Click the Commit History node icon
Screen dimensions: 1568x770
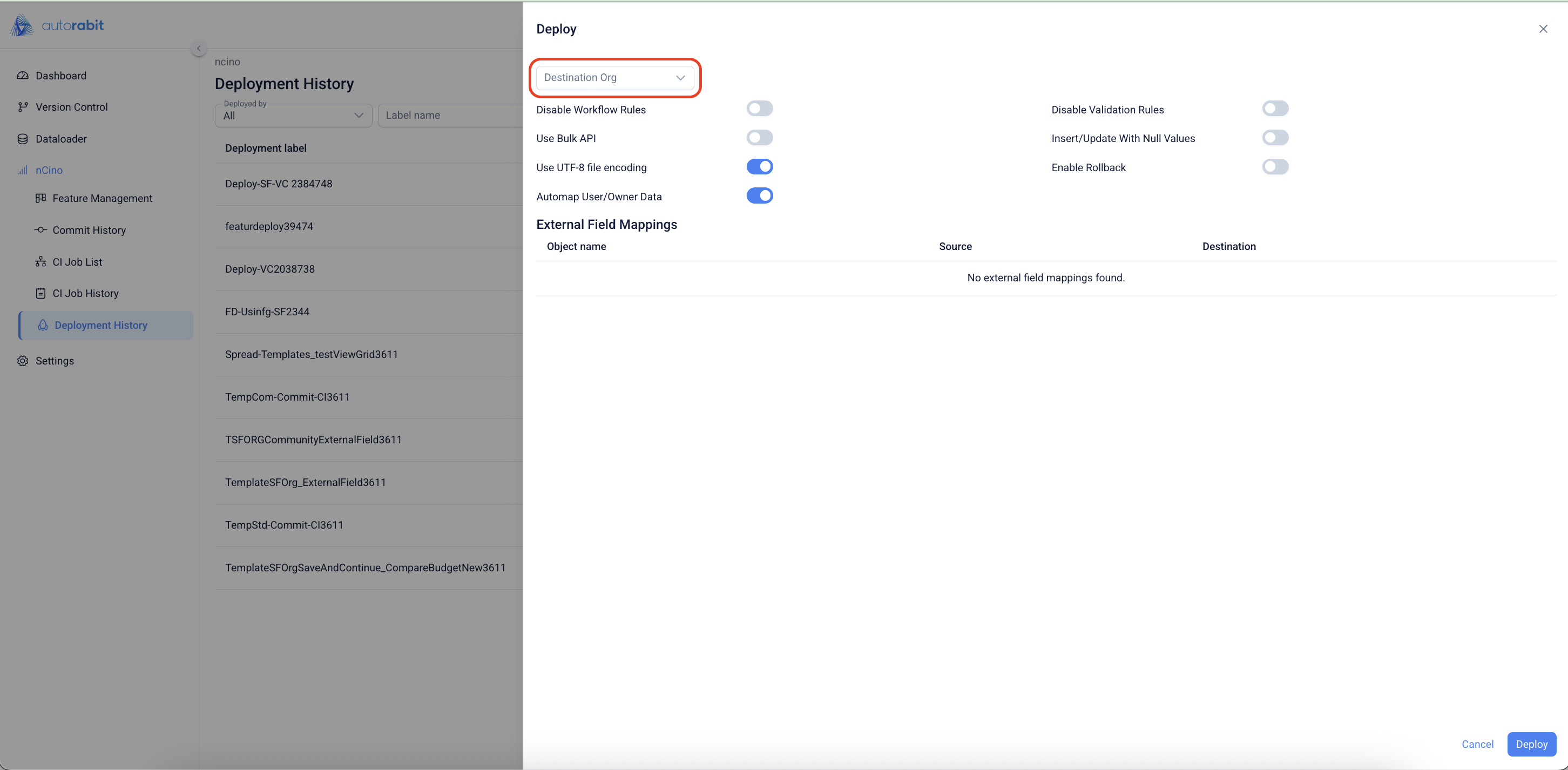[41, 230]
